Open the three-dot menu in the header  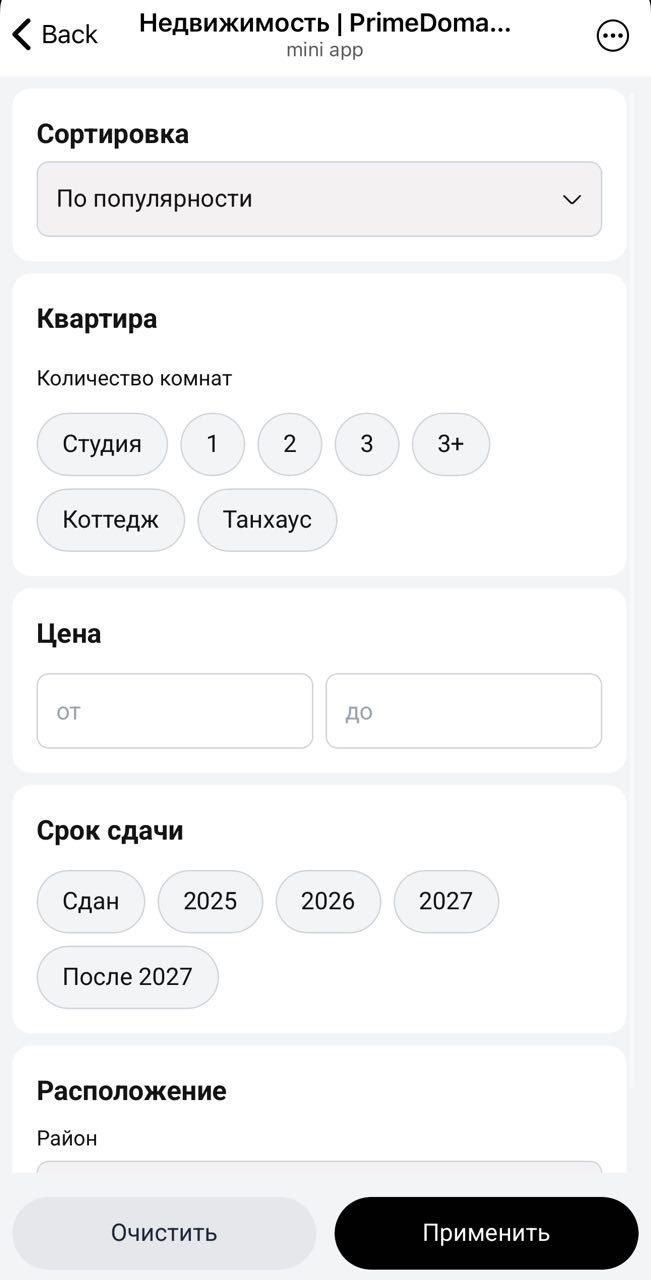pos(612,36)
